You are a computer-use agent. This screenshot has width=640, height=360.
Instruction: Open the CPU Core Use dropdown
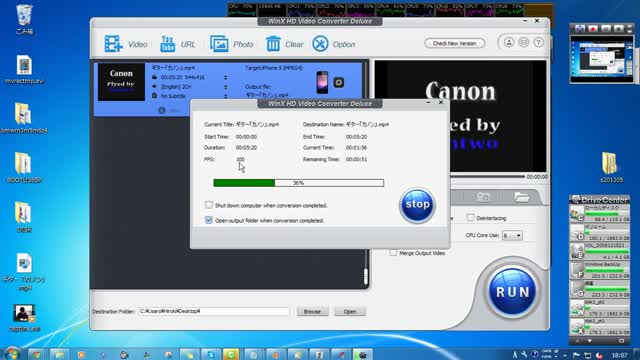512,236
